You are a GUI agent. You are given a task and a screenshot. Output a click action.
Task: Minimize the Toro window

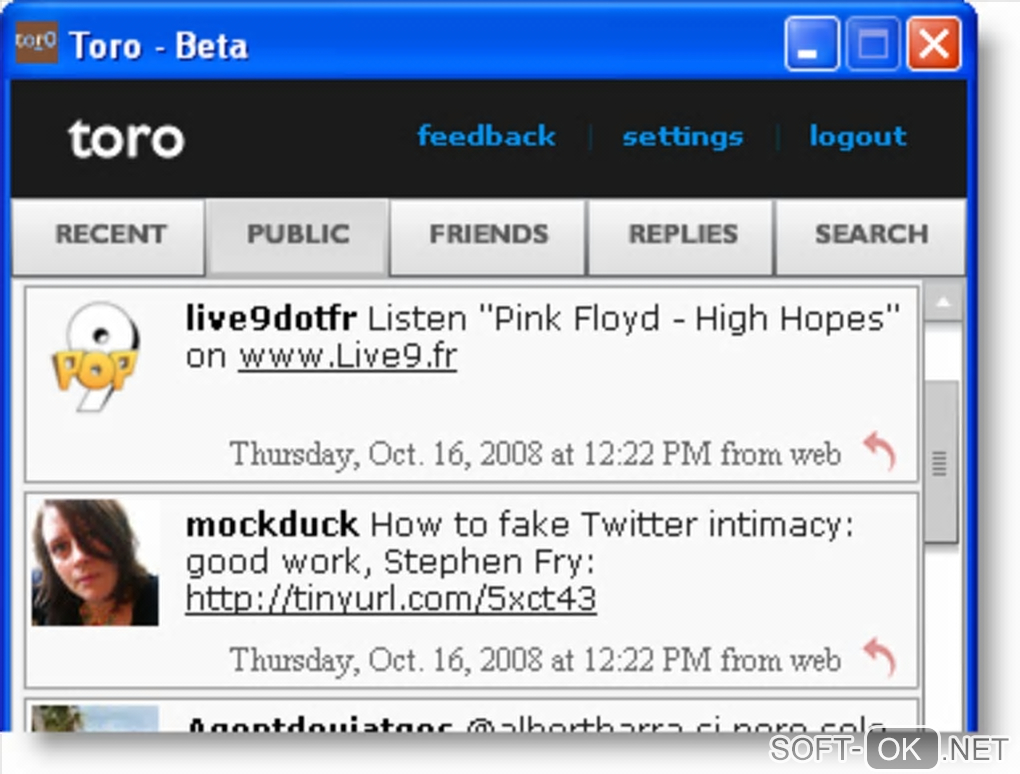click(811, 44)
